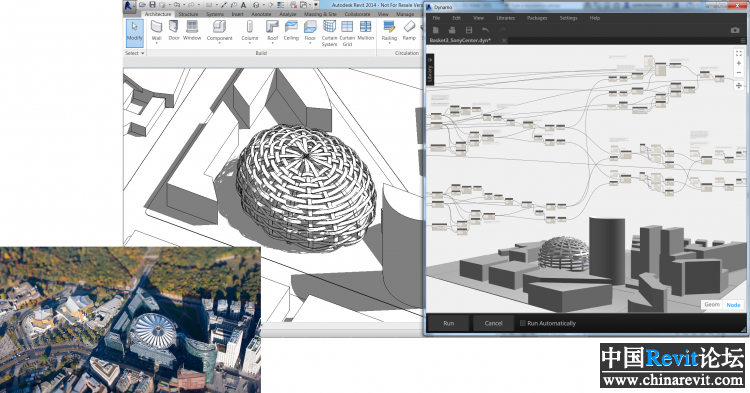Select the Wall tool in ribbon
Screen dimensions: 750x393
pyautogui.click(x=156, y=31)
